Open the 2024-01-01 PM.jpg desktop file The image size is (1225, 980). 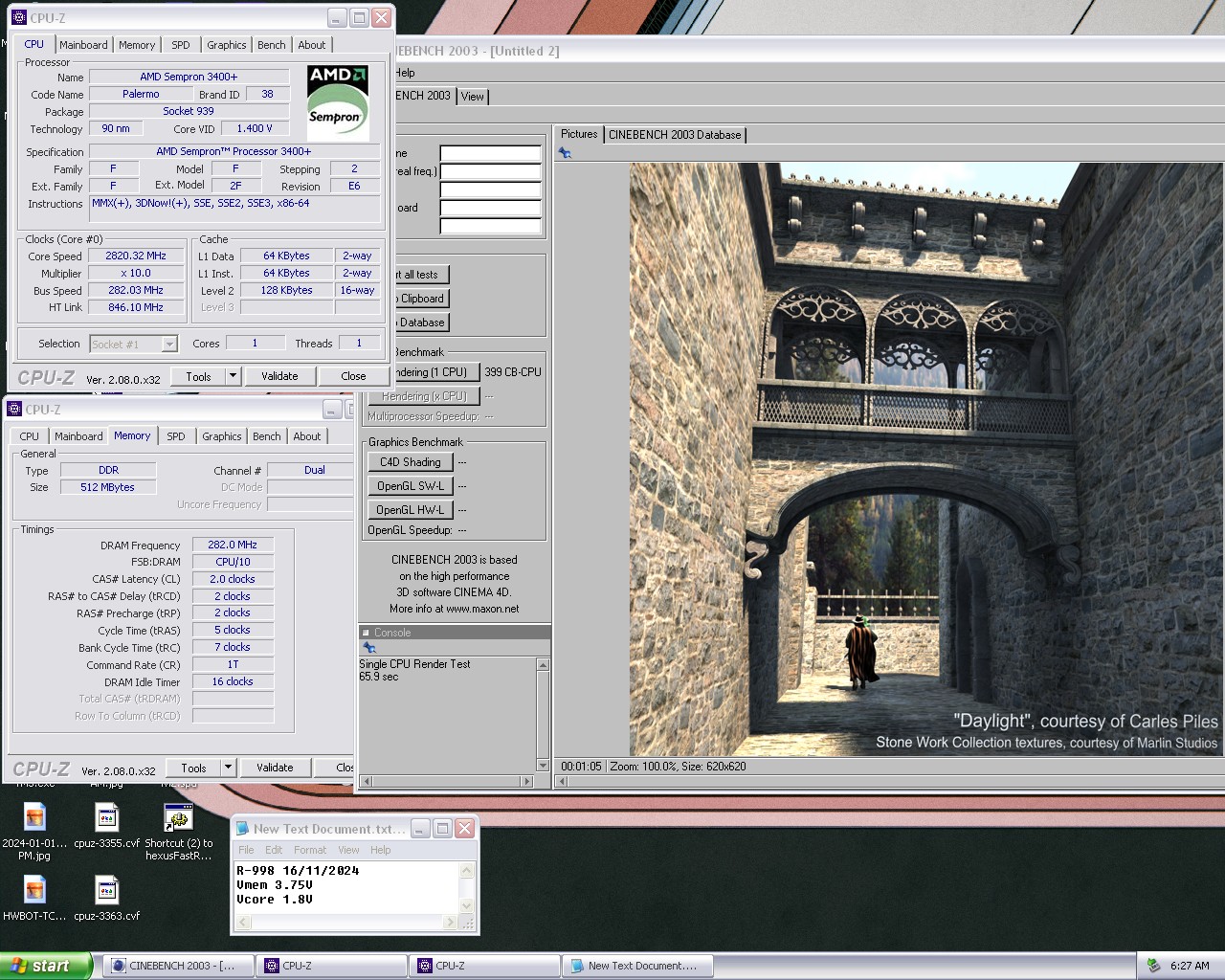pos(34,832)
